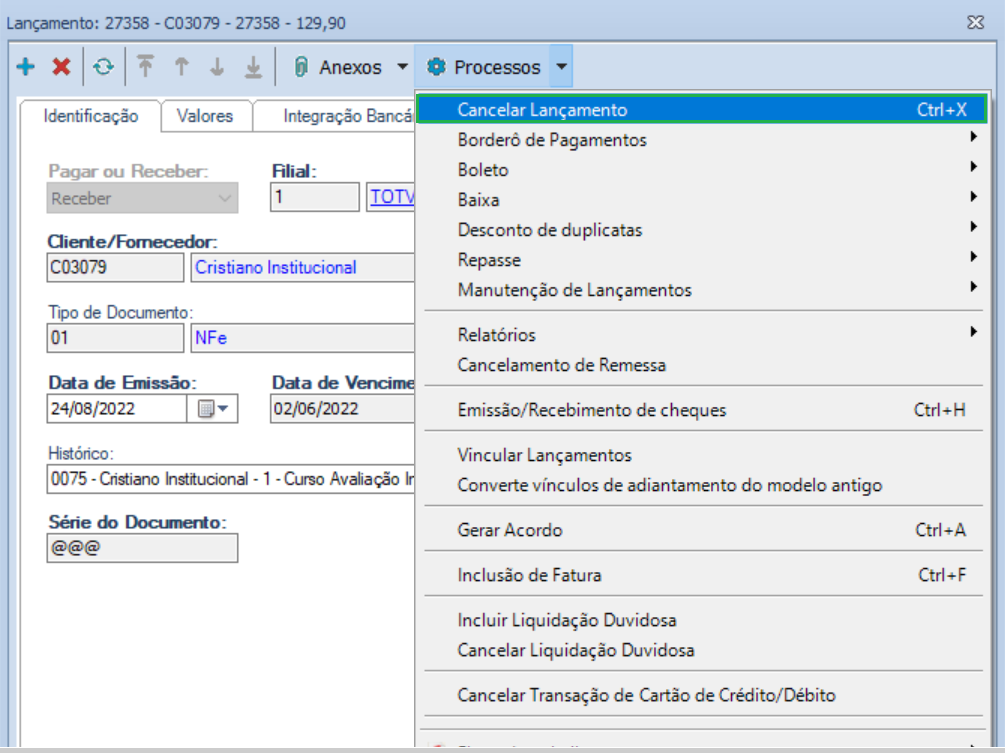Switch to the Identificação tab
This screenshot has width=1005, height=753.
pyautogui.click(x=90, y=116)
